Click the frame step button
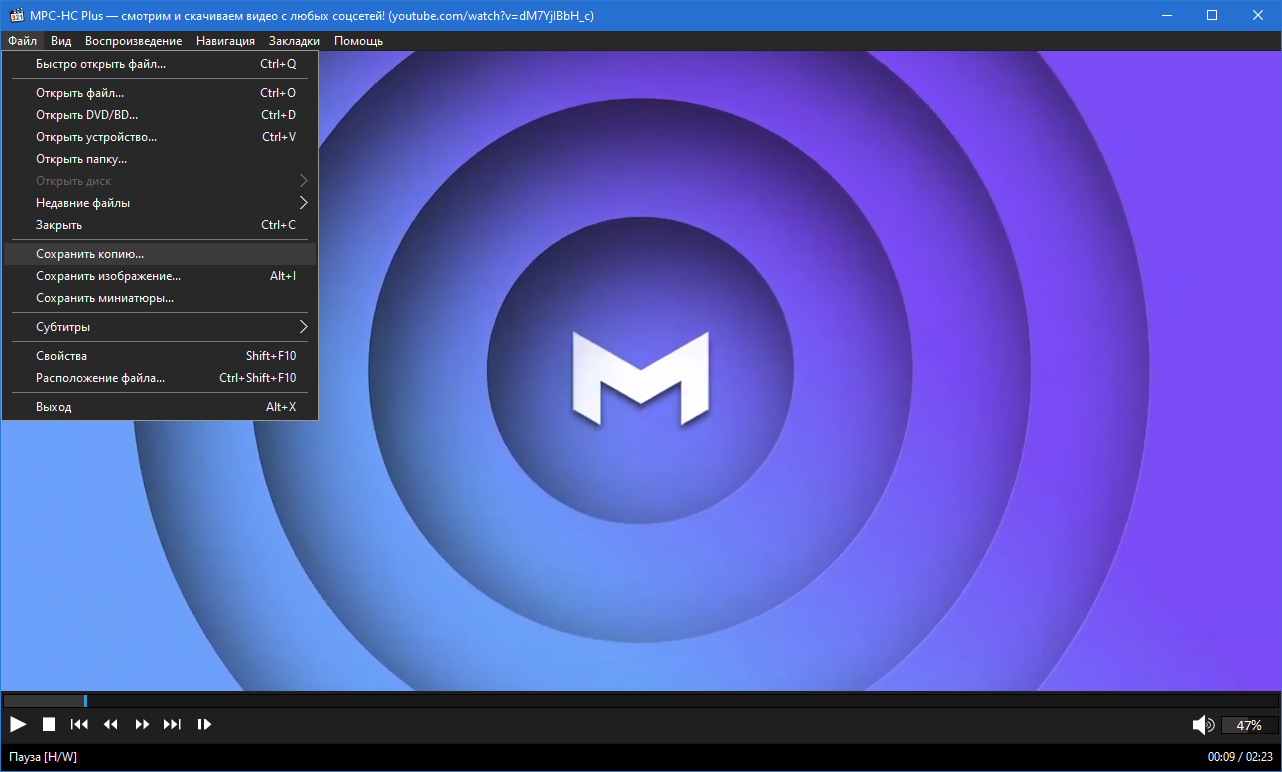The height and width of the screenshot is (772, 1282). [x=204, y=724]
